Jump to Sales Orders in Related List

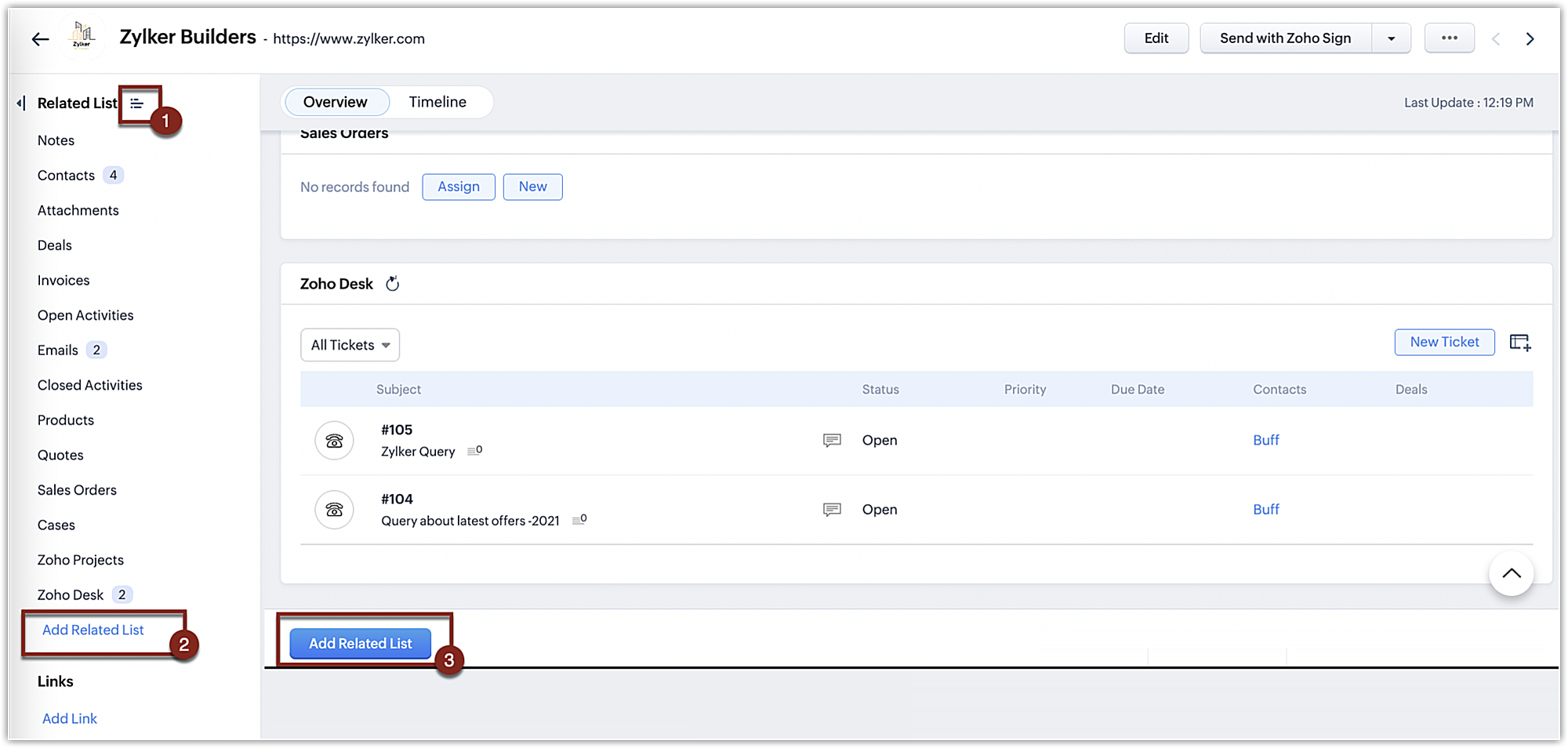click(77, 491)
